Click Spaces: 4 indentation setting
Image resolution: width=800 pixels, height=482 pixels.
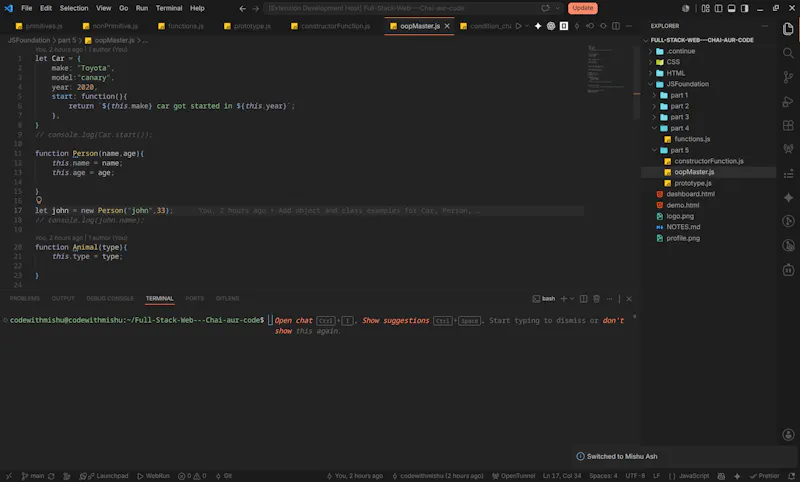click(x=603, y=476)
